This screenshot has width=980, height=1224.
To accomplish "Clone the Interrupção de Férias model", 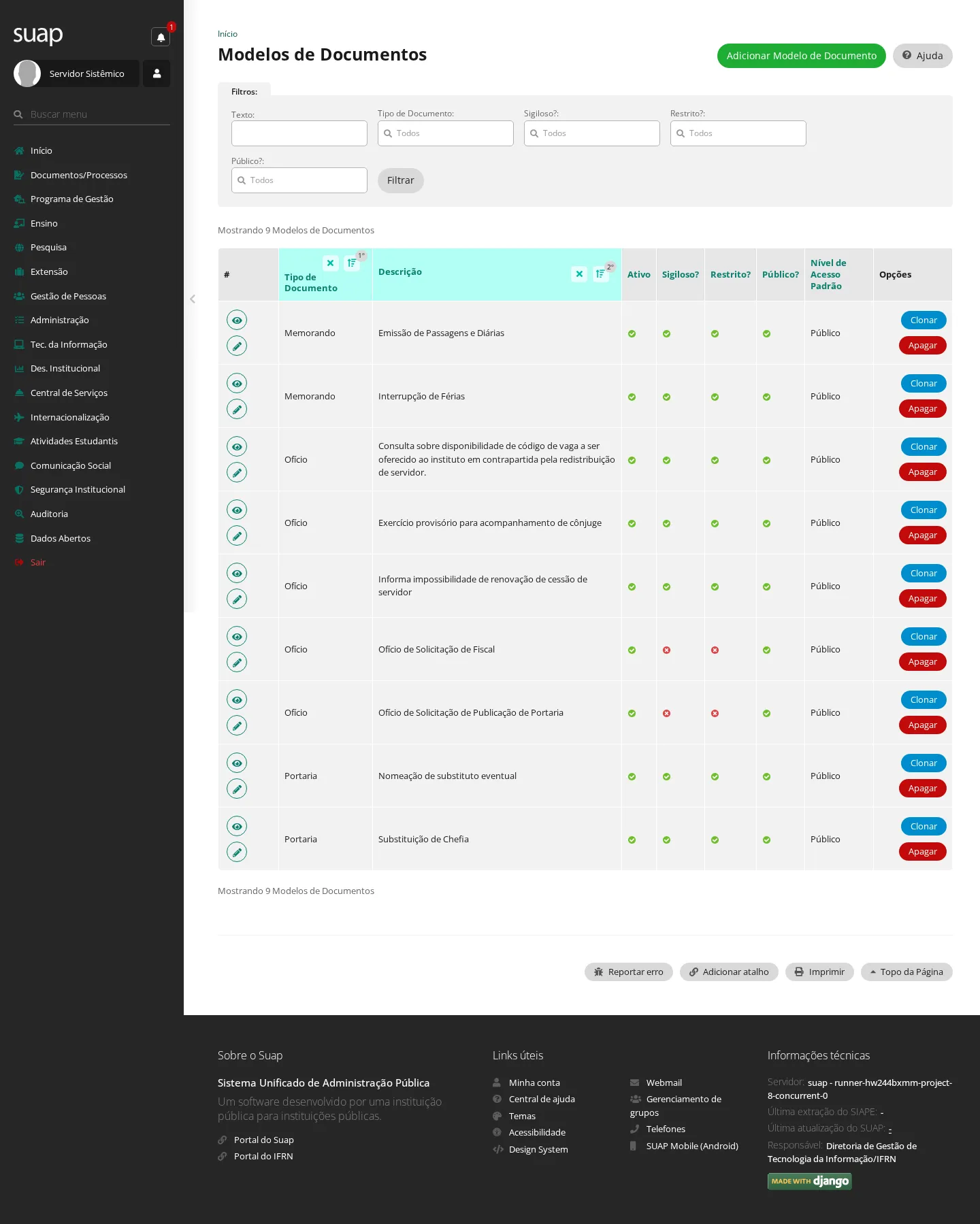I will 924,383.
